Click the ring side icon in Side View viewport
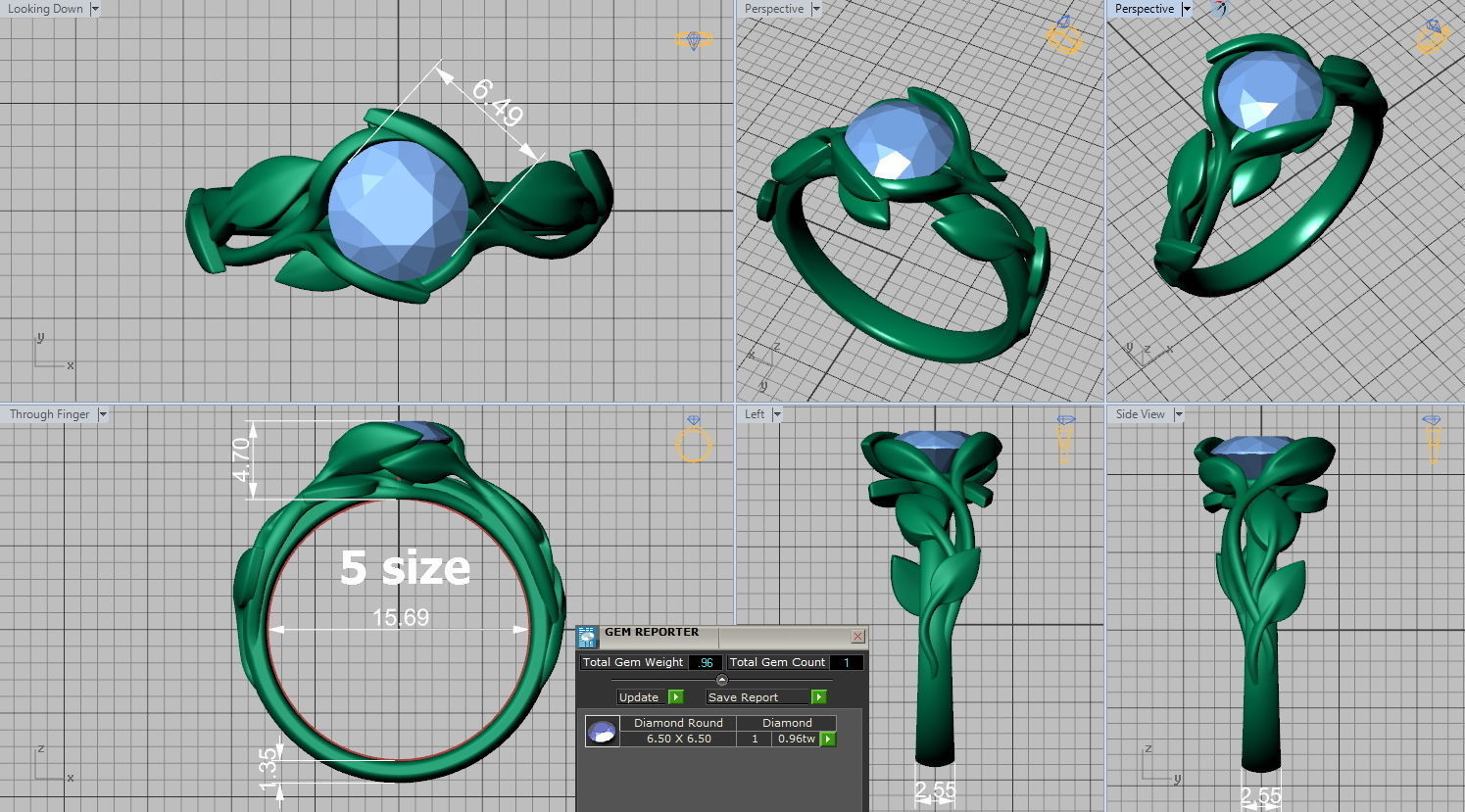Viewport: 1465px width, 812px height. 1433,440
